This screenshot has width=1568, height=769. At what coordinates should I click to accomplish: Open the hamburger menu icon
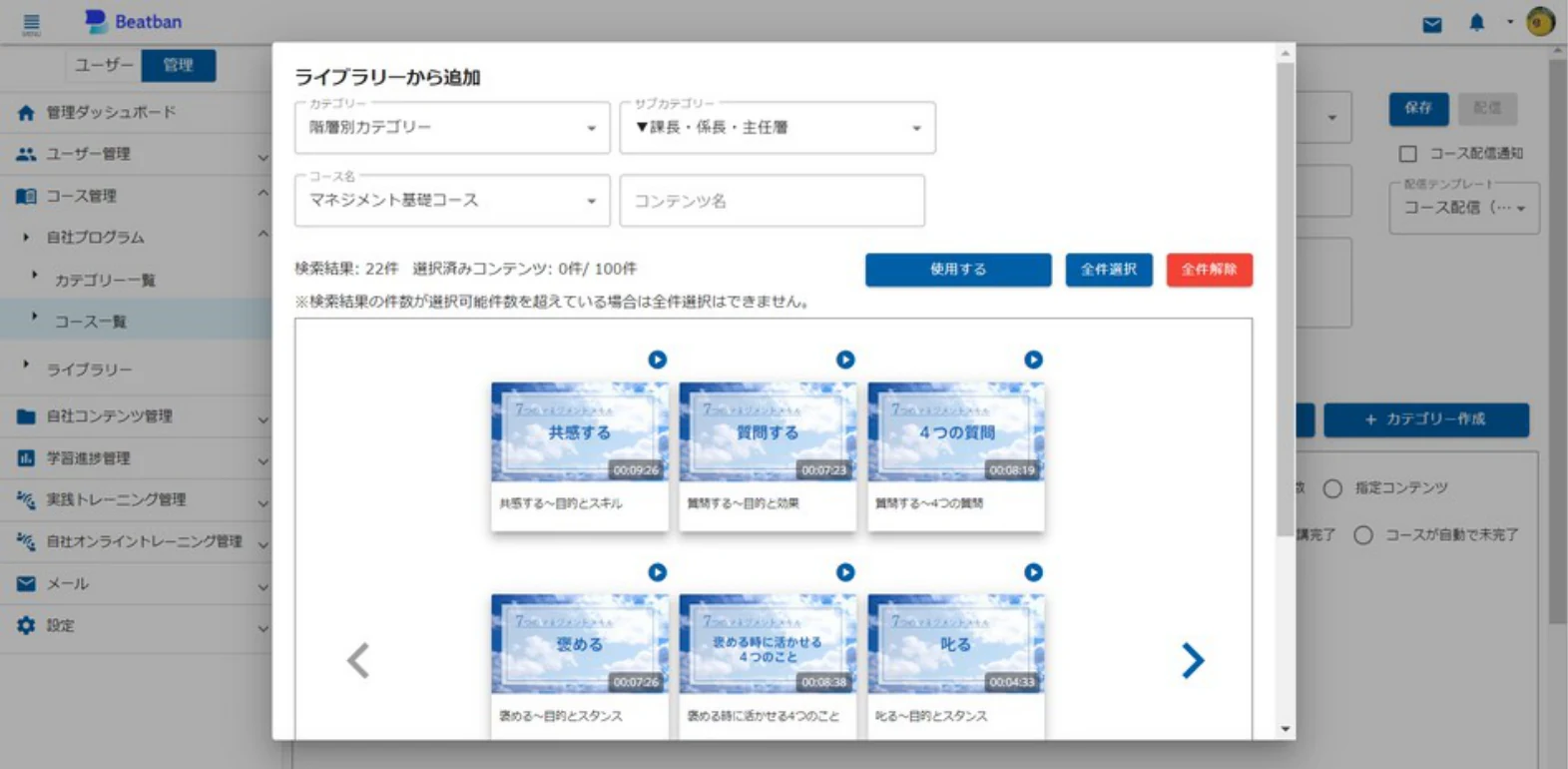tap(31, 24)
